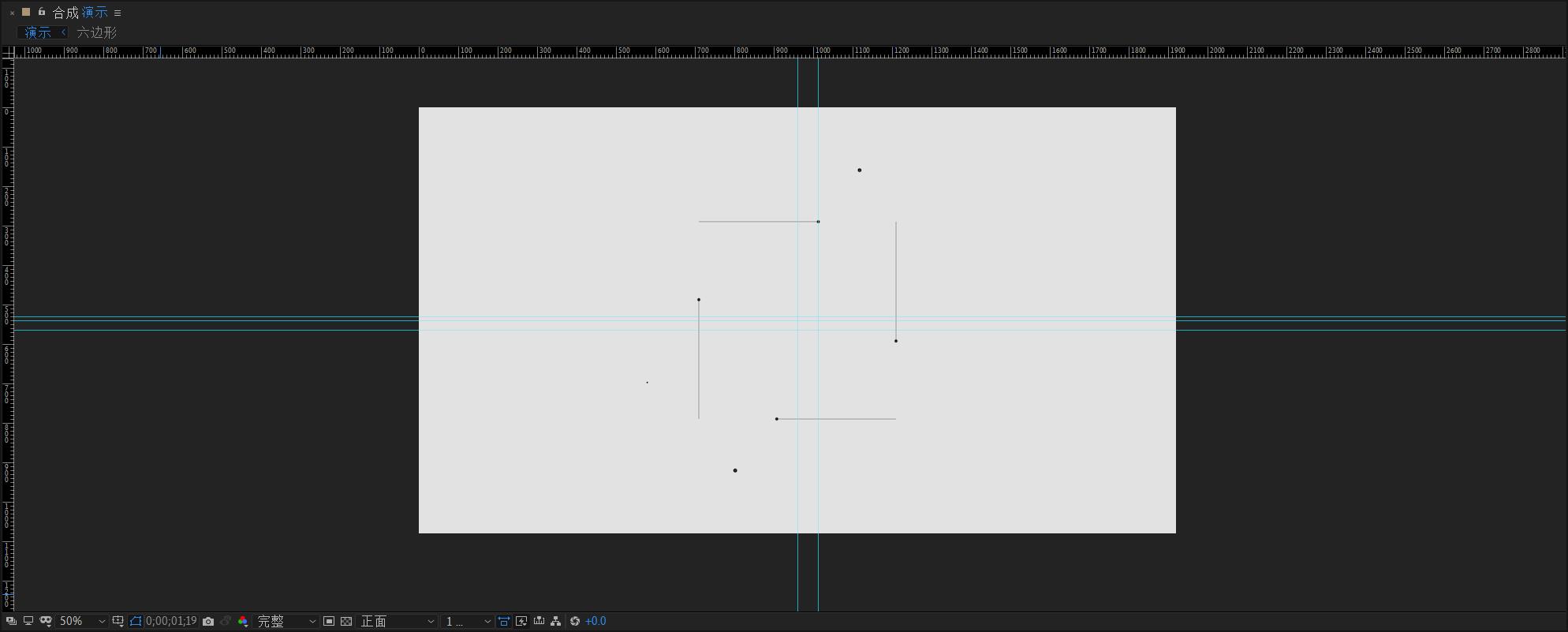Screen dimensions: 1568x632
Task: Click the Show Snapshot icon
Action: click(226, 622)
